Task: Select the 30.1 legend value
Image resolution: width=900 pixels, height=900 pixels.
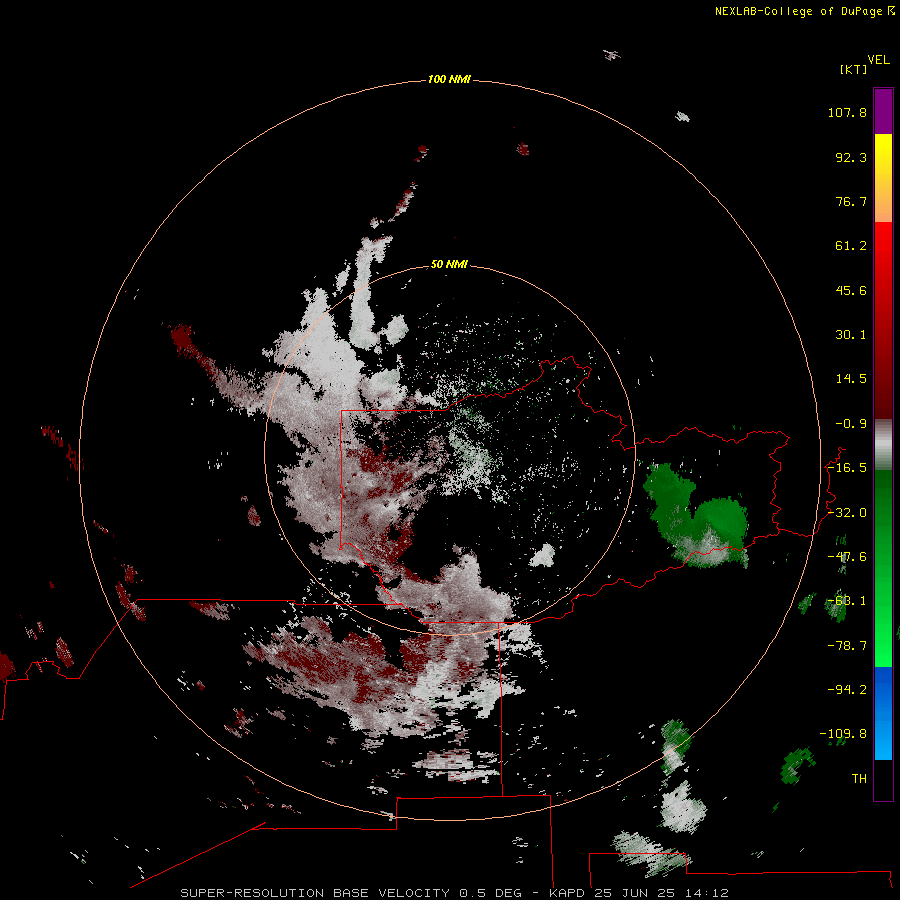Action: pyautogui.click(x=851, y=335)
